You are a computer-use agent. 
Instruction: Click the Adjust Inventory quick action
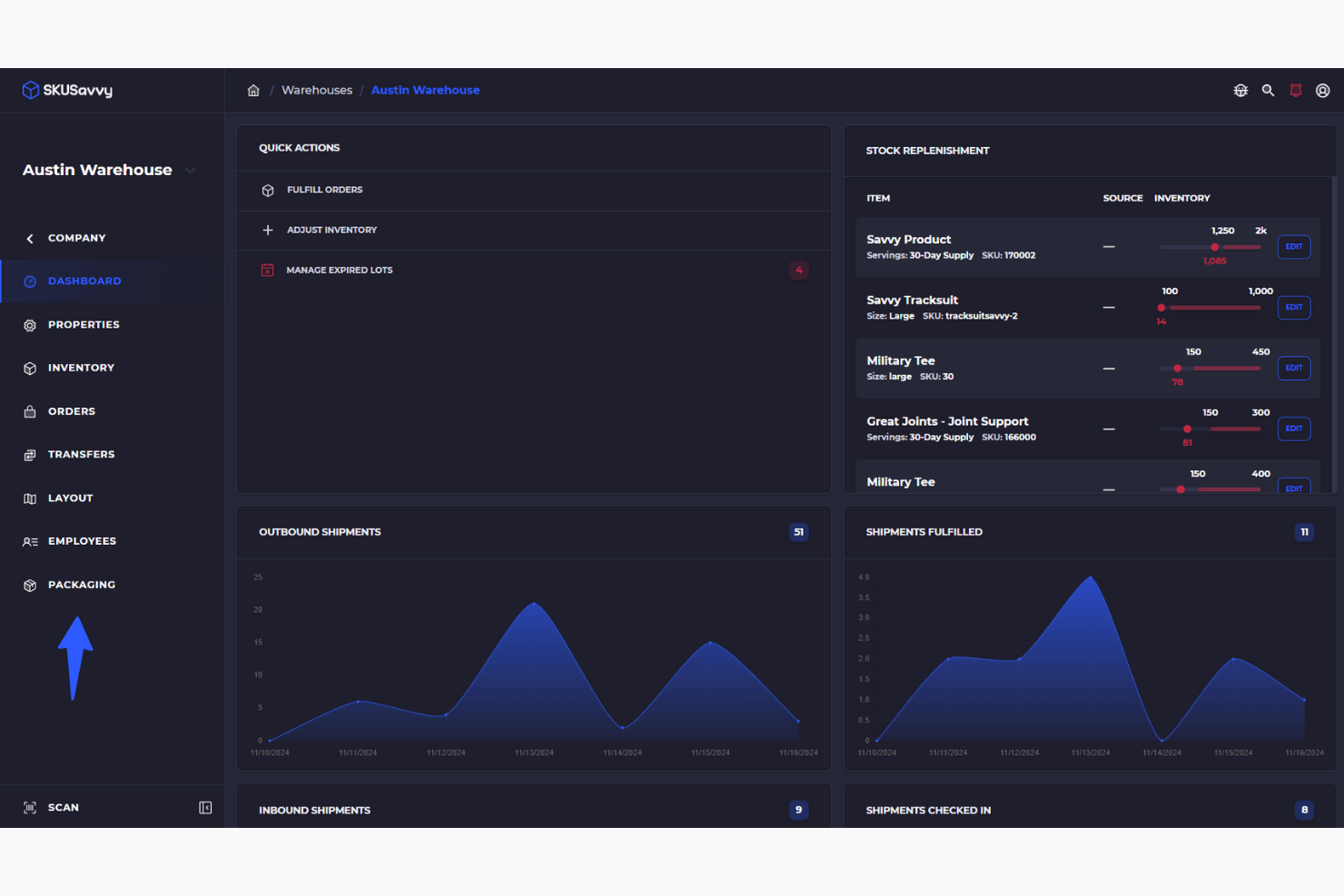[534, 231]
